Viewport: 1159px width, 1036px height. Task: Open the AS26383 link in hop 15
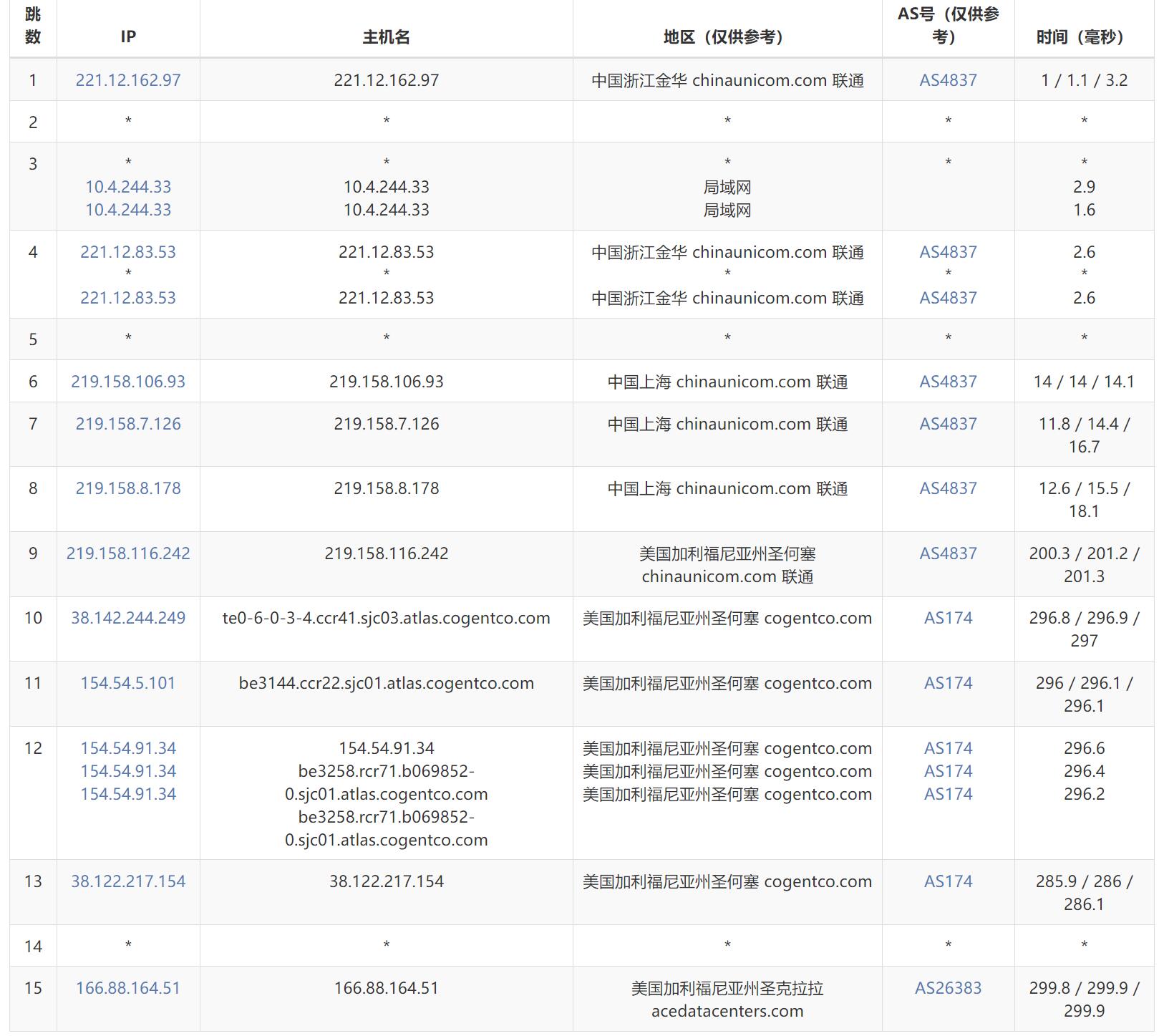(x=948, y=988)
